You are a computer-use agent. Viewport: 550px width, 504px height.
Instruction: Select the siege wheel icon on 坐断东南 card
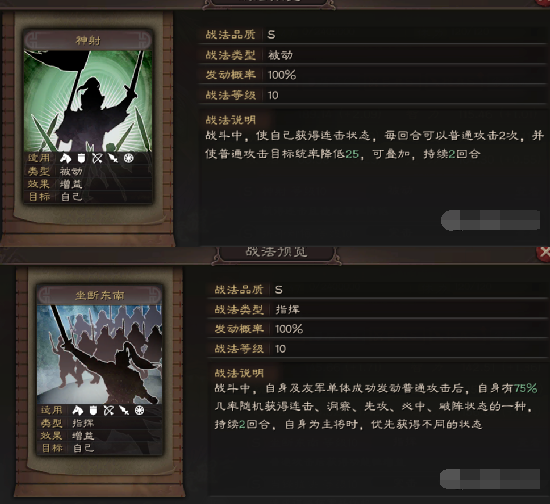[140, 410]
